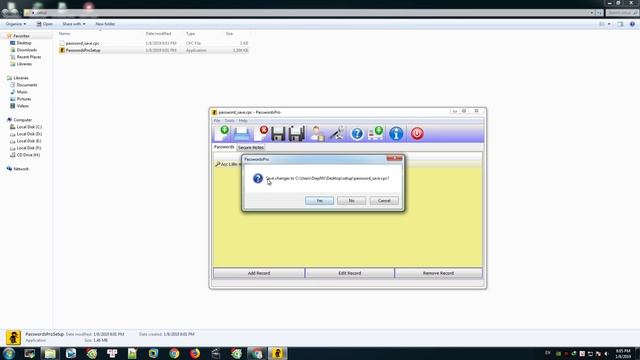Open Local Disk (F:) in sidebar
640x360 pixels.
coord(29,148)
